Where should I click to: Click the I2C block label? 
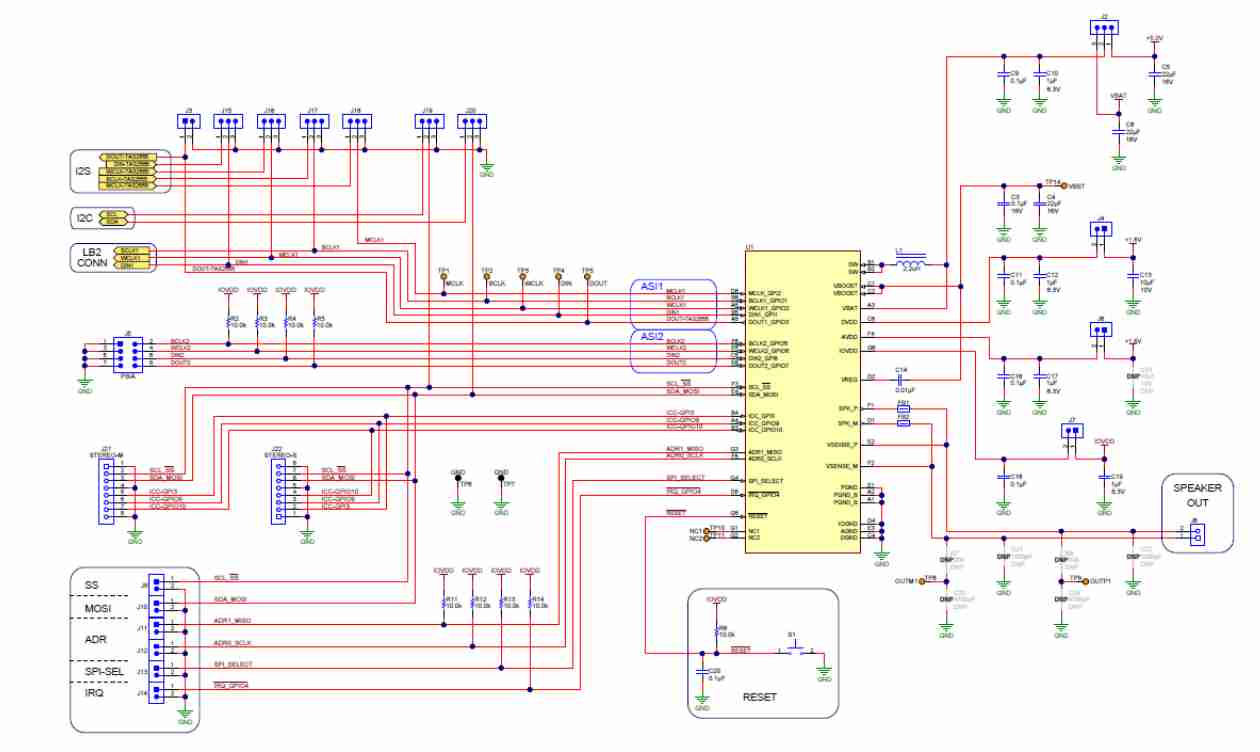(x=84, y=218)
